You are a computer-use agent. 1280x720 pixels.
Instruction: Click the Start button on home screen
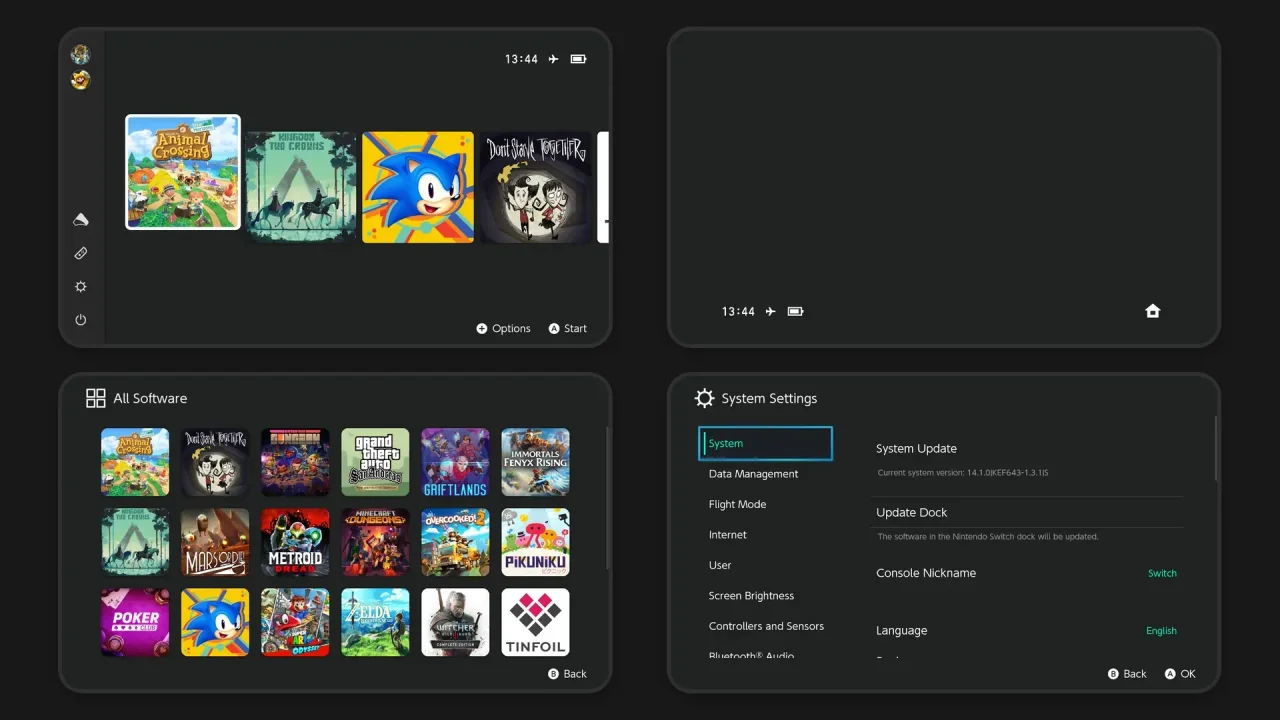568,328
